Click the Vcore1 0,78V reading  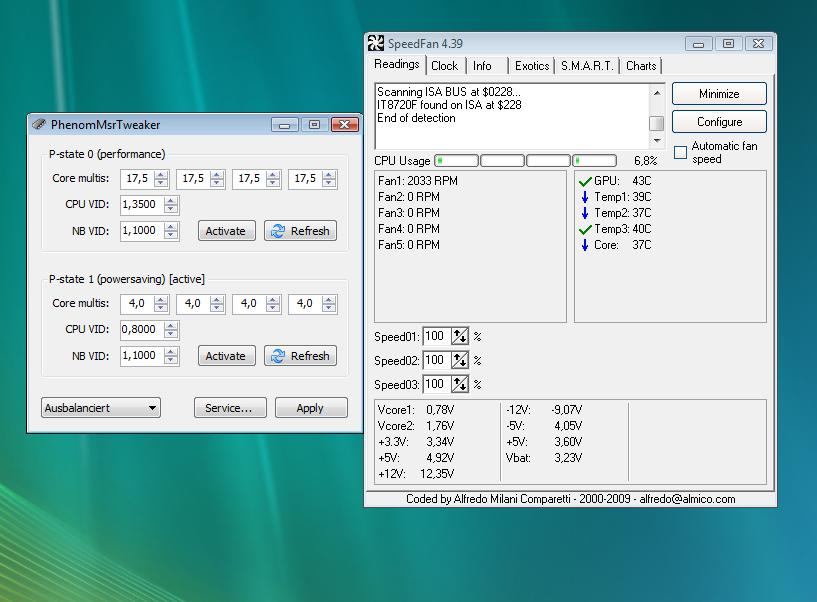416,410
